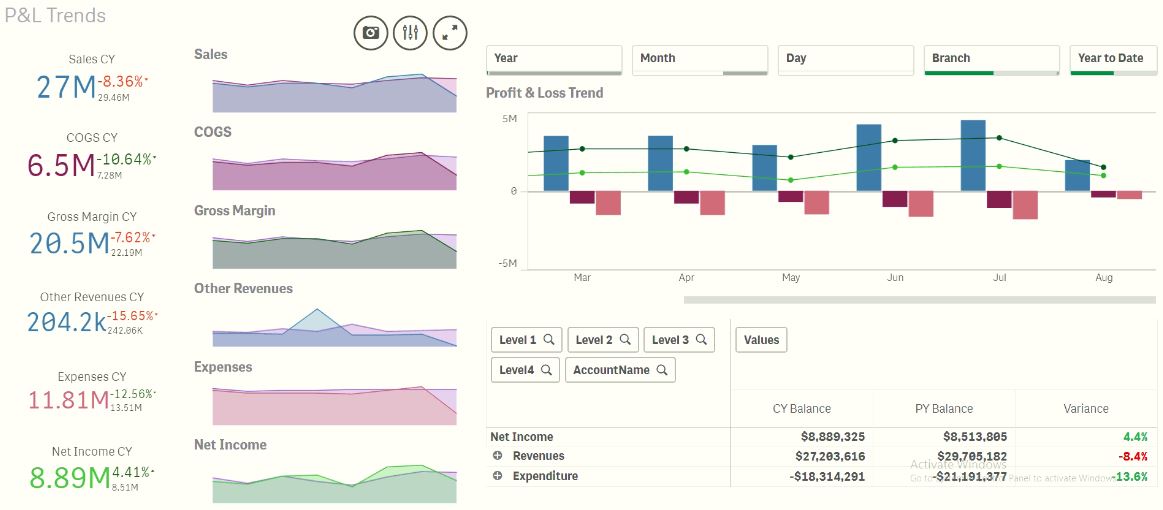The width and height of the screenshot is (1163, 510).
Task: Click the Gross Margin trend area chart
Action: pyautogui.click(x=335, y=249)
